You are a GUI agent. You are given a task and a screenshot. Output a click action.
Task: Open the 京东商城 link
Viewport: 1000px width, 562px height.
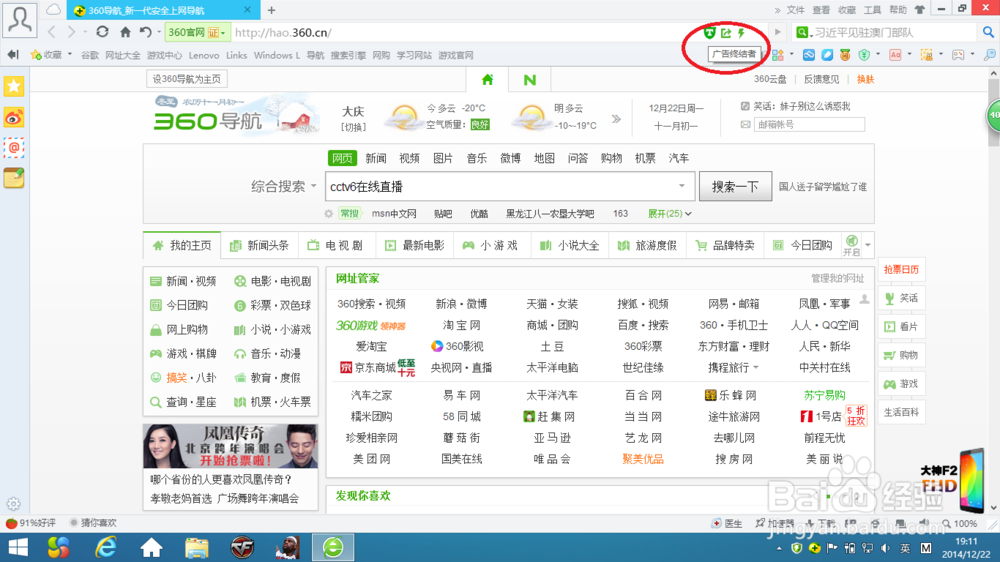(x=375, y=367)
